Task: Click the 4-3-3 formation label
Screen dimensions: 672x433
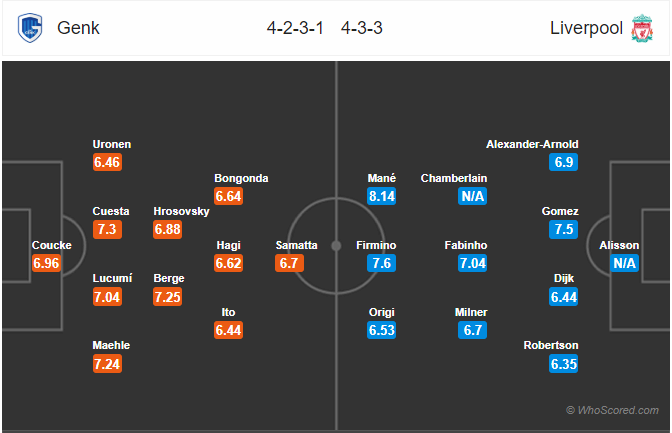Action: 362,28
